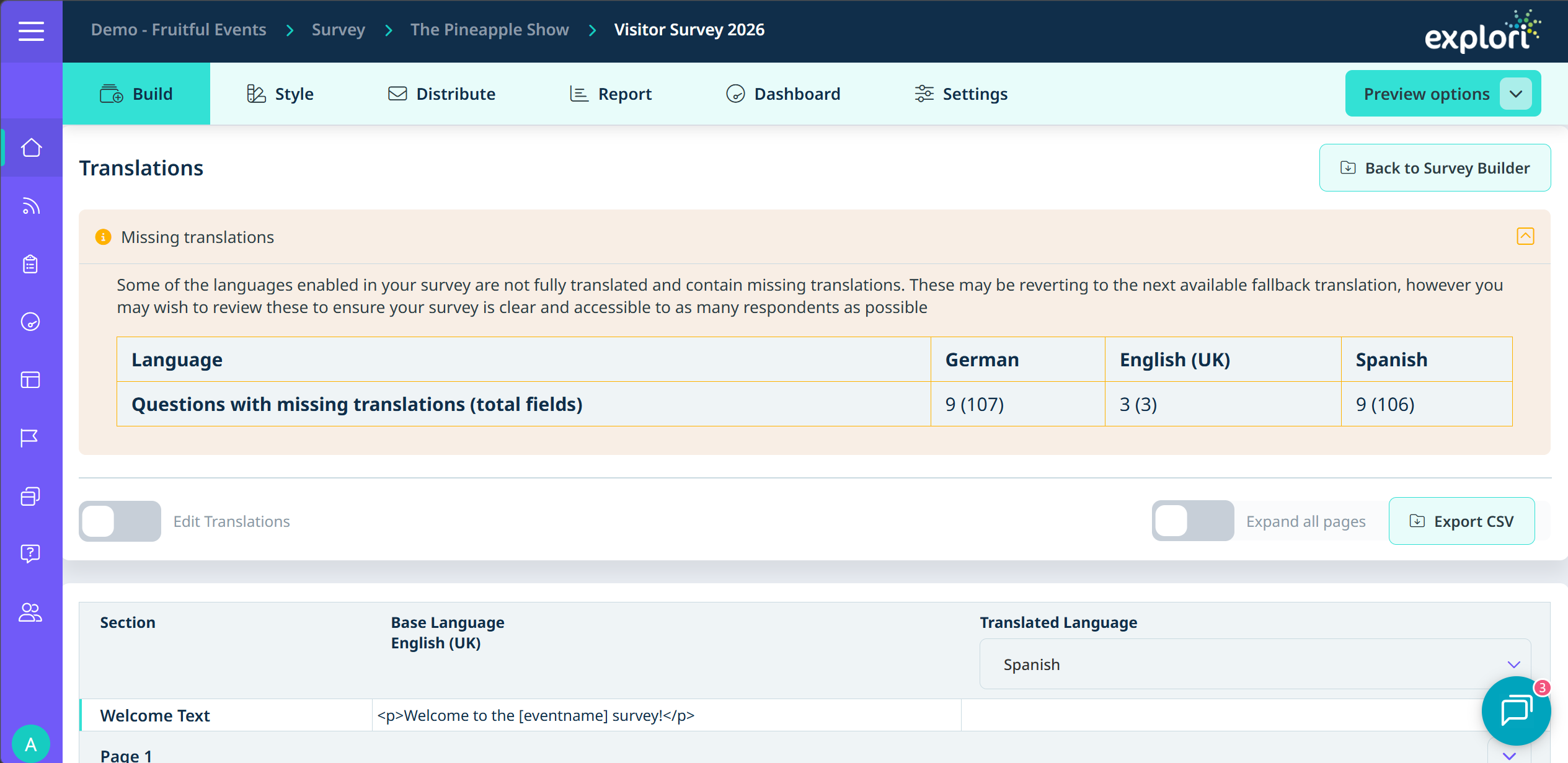Click the home icon in sidebar
Viewport: 1568px width, 763px height.
click(31, 148)
